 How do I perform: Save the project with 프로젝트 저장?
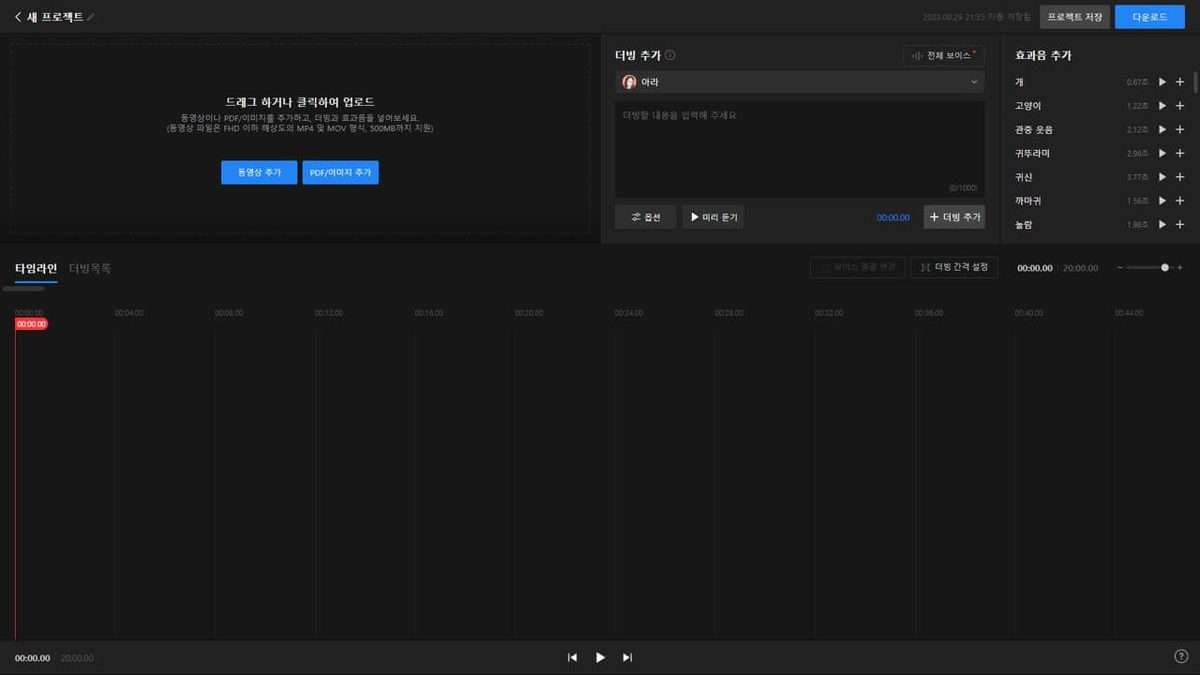pos(1075,17)
